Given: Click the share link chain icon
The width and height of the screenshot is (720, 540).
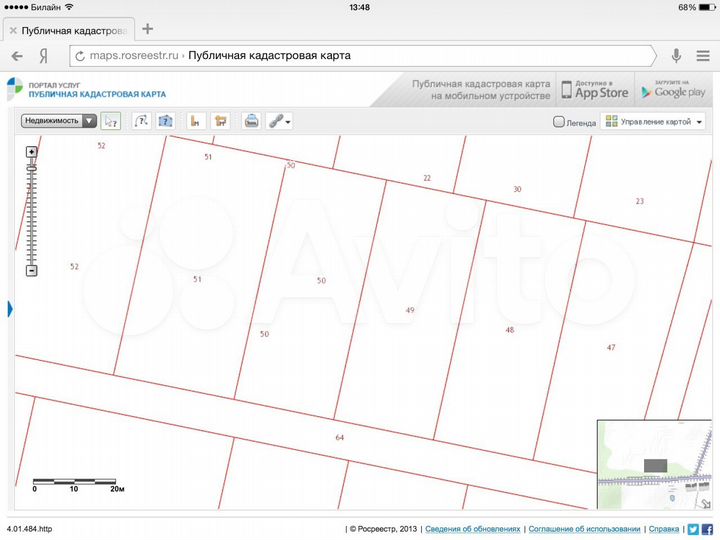Looking at the screenshot, I should tap(276, 121).
